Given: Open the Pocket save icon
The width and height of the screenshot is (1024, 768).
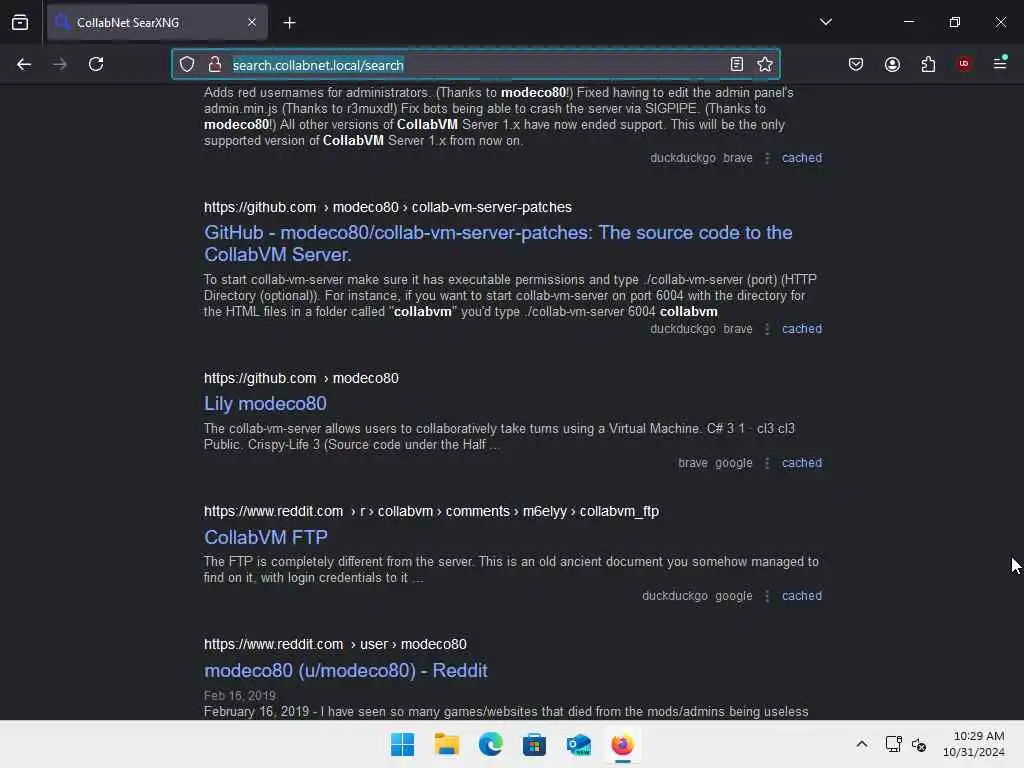Looking at the screenshot, I should pyautogui.click(x=856, y=64).
